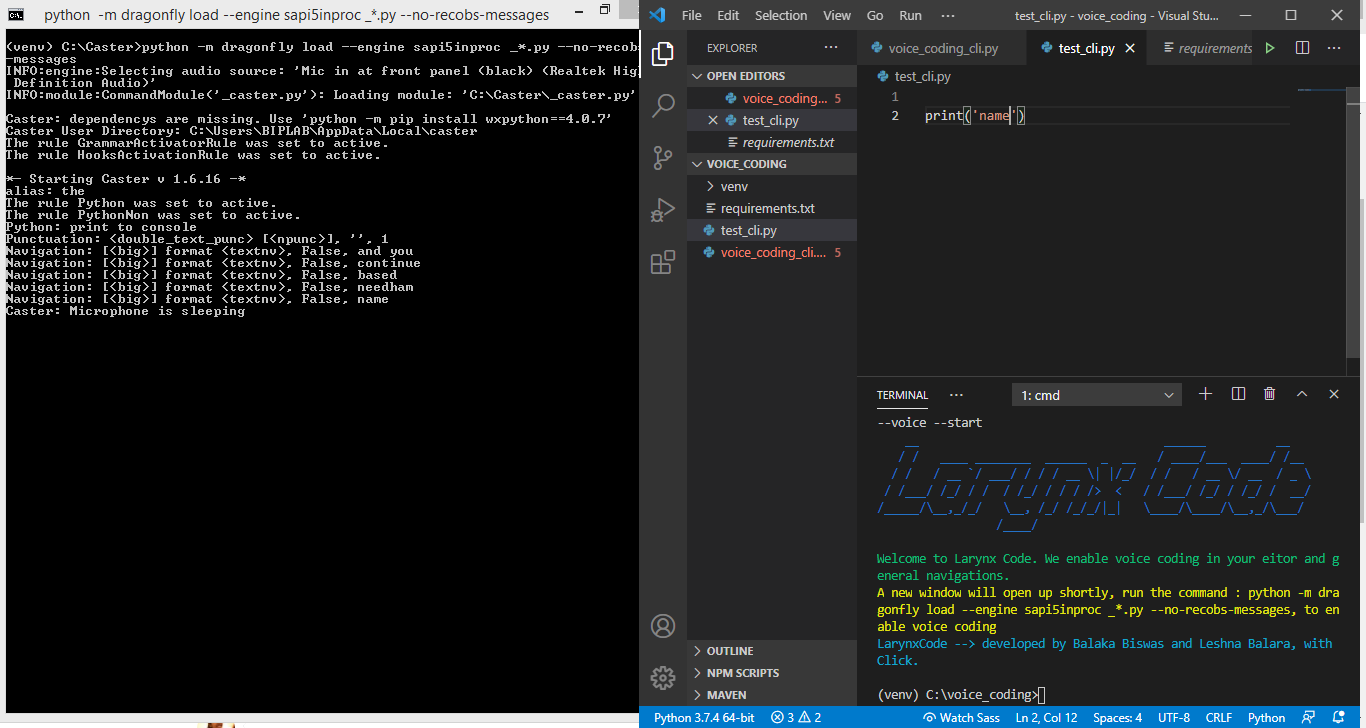Open the Extensions view
The image size is (1366, 728).
pyautogui.click(x=662, y=262)
